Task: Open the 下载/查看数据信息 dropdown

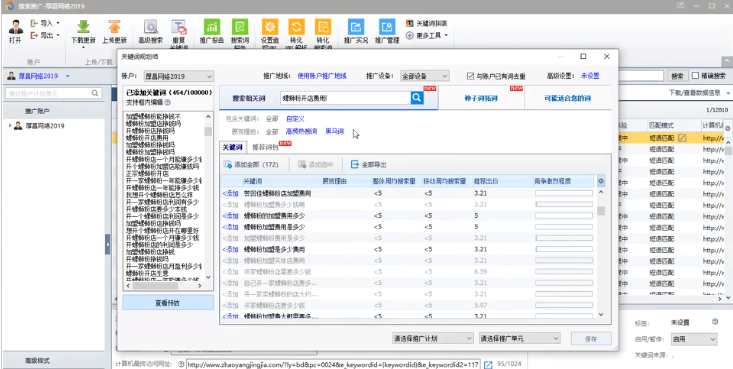Action: (x=699, y=93)
